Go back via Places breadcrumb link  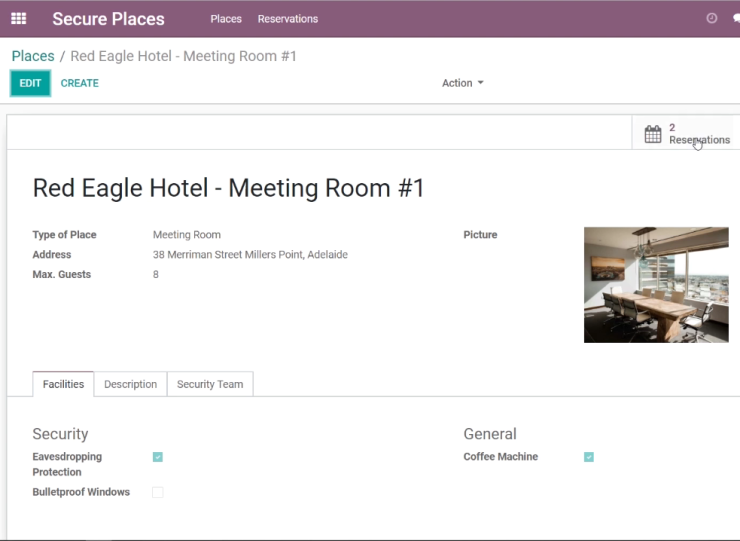coord(33,56)
